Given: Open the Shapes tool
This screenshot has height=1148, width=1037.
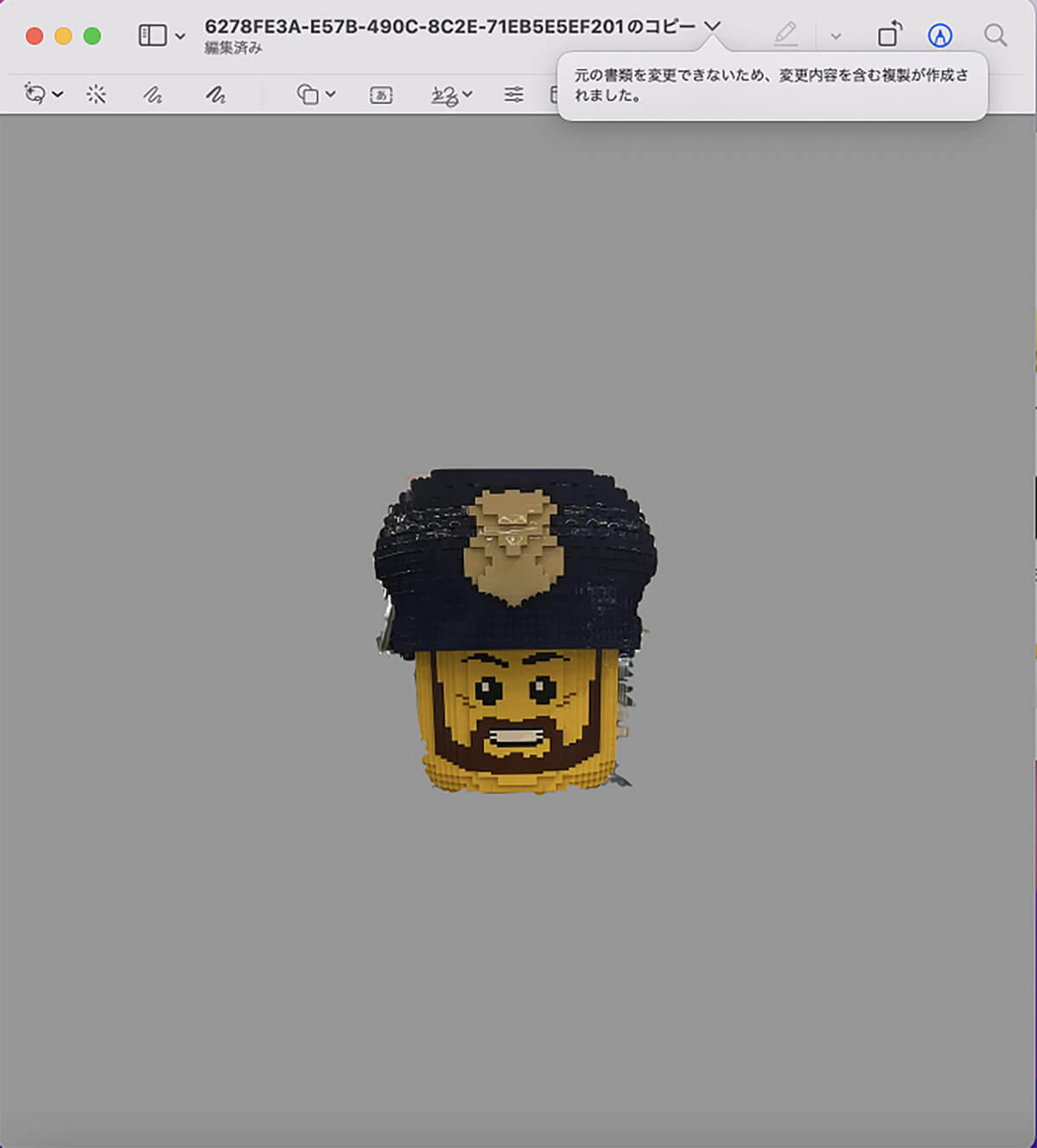Looking at the screenshot, I should tap(308, 94).
